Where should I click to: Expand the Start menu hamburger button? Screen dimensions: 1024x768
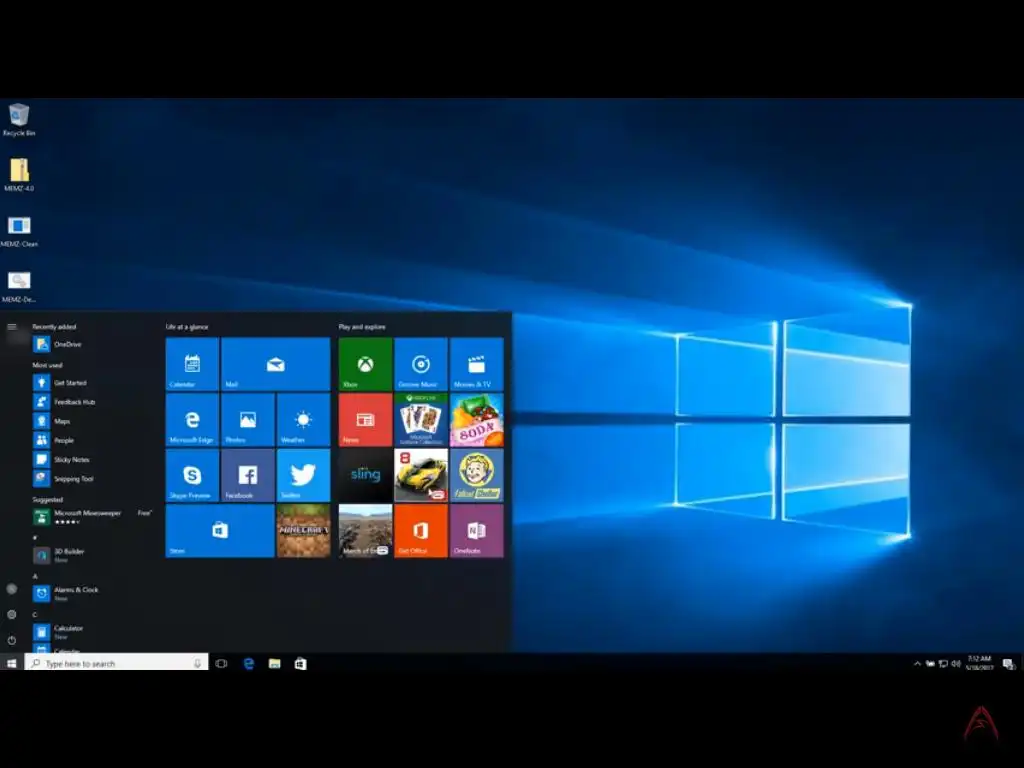coord(12,327)
